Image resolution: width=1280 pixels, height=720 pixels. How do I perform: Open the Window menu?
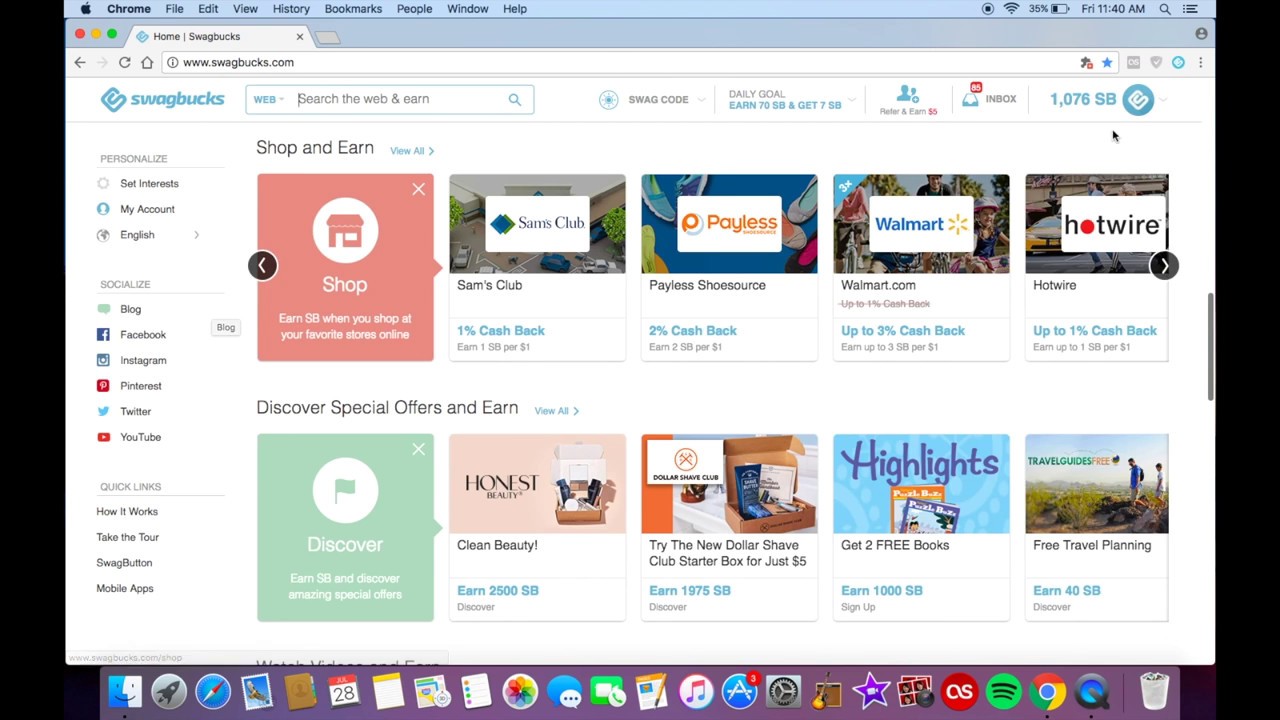[x=467, y=9]
